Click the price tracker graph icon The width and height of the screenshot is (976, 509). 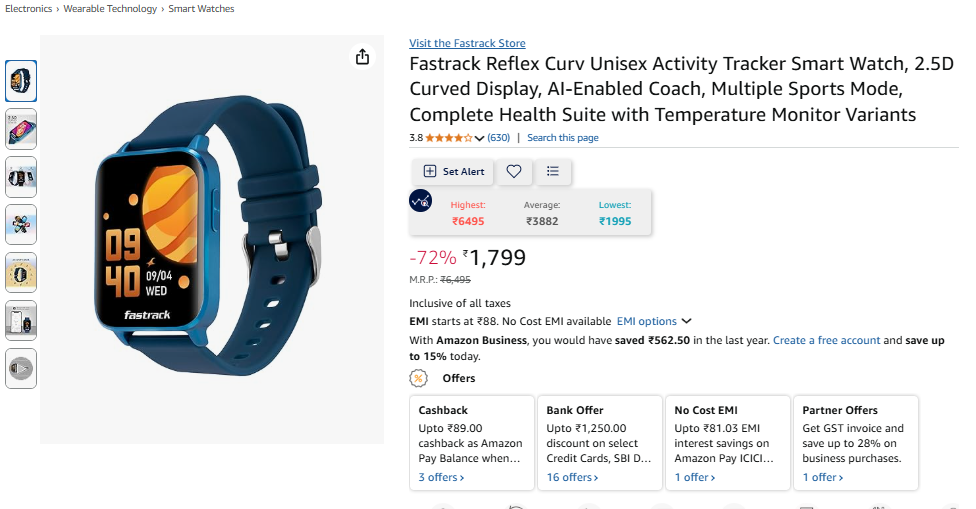point(421,200)
